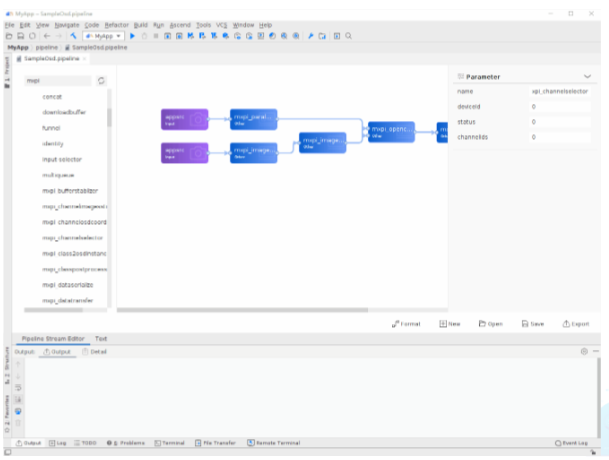609x460 pixels.
Task: Click the Synchronize refresh toolbar icon
Action: (x=32, y=36)
